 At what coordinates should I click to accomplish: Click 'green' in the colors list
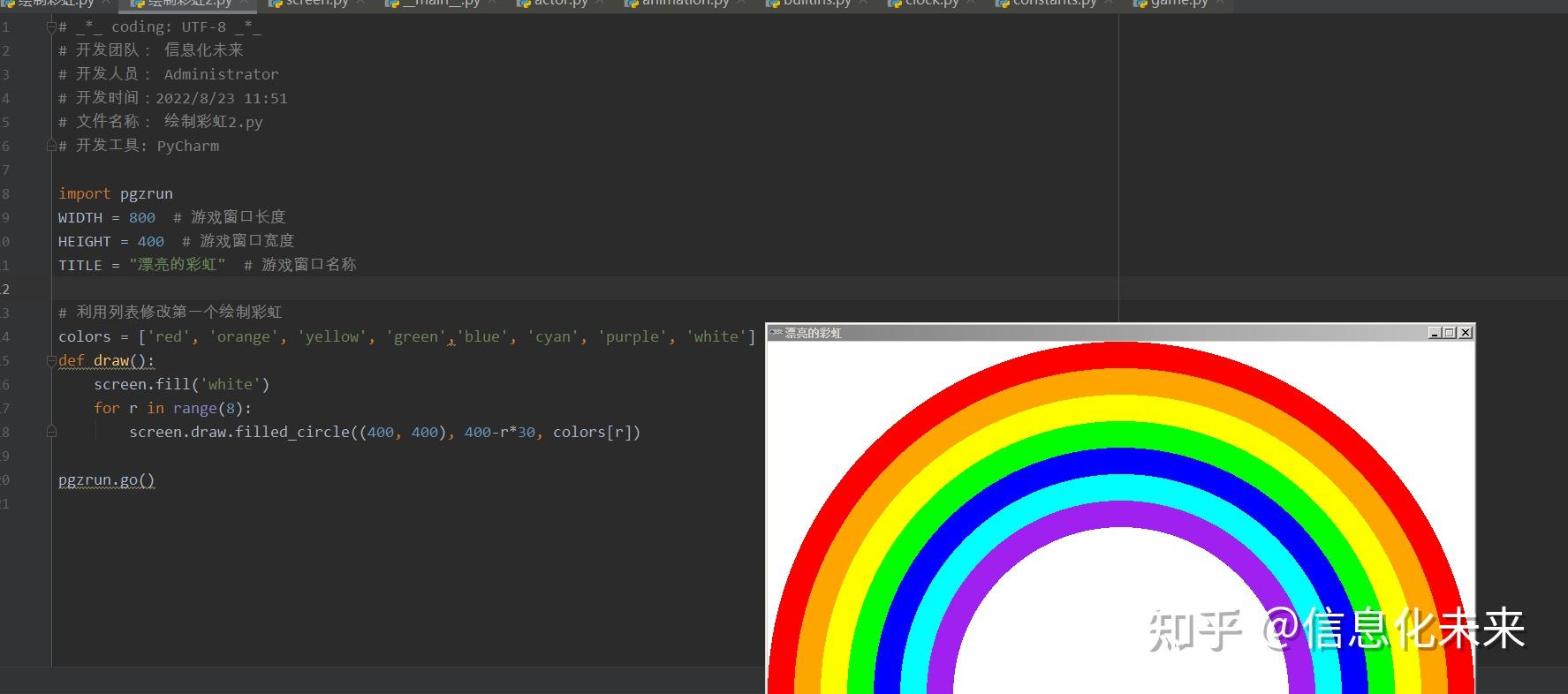tap(416, 336)
